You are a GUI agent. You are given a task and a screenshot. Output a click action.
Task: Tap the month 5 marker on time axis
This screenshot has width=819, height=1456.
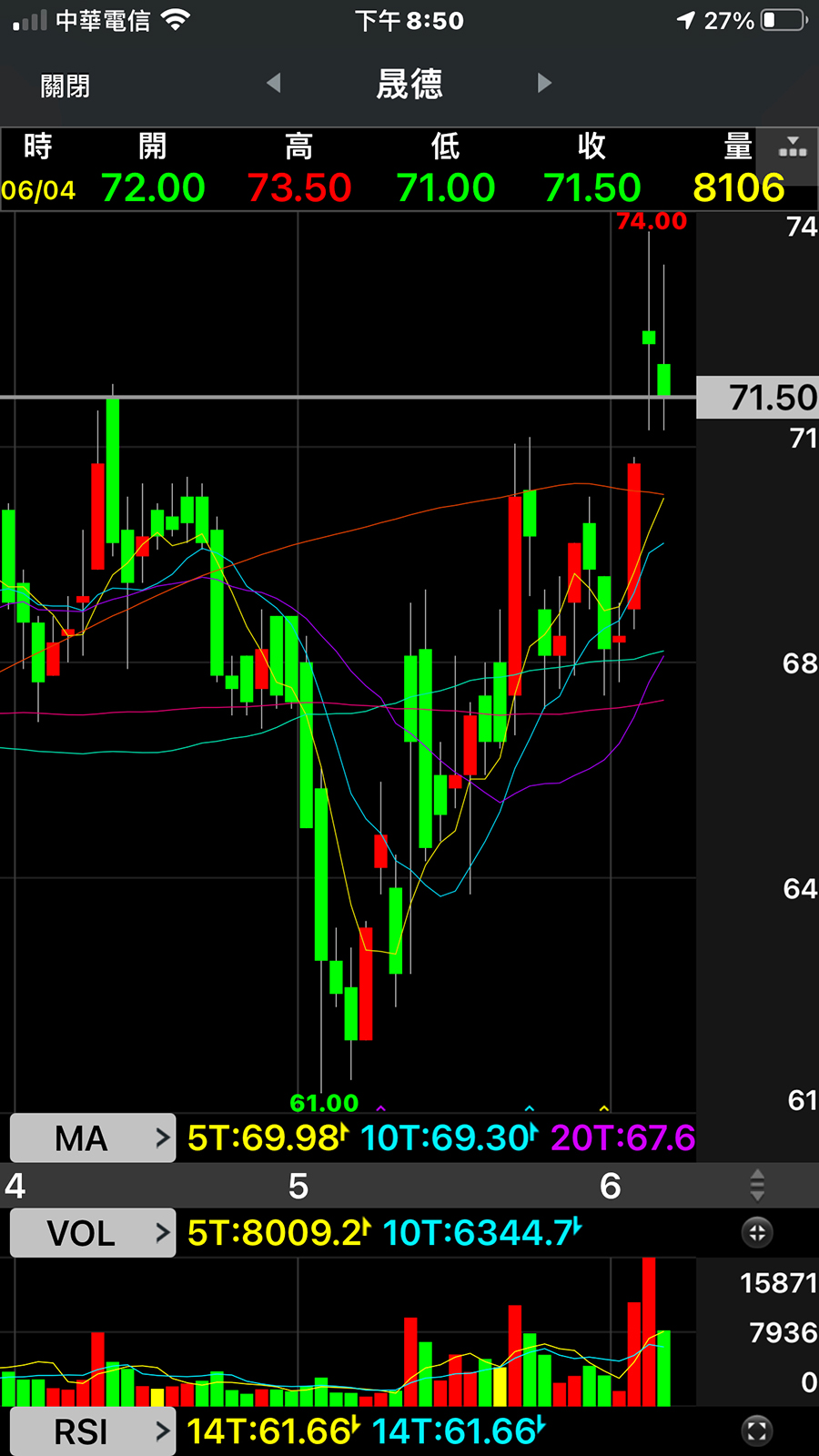coord(298,1186)
